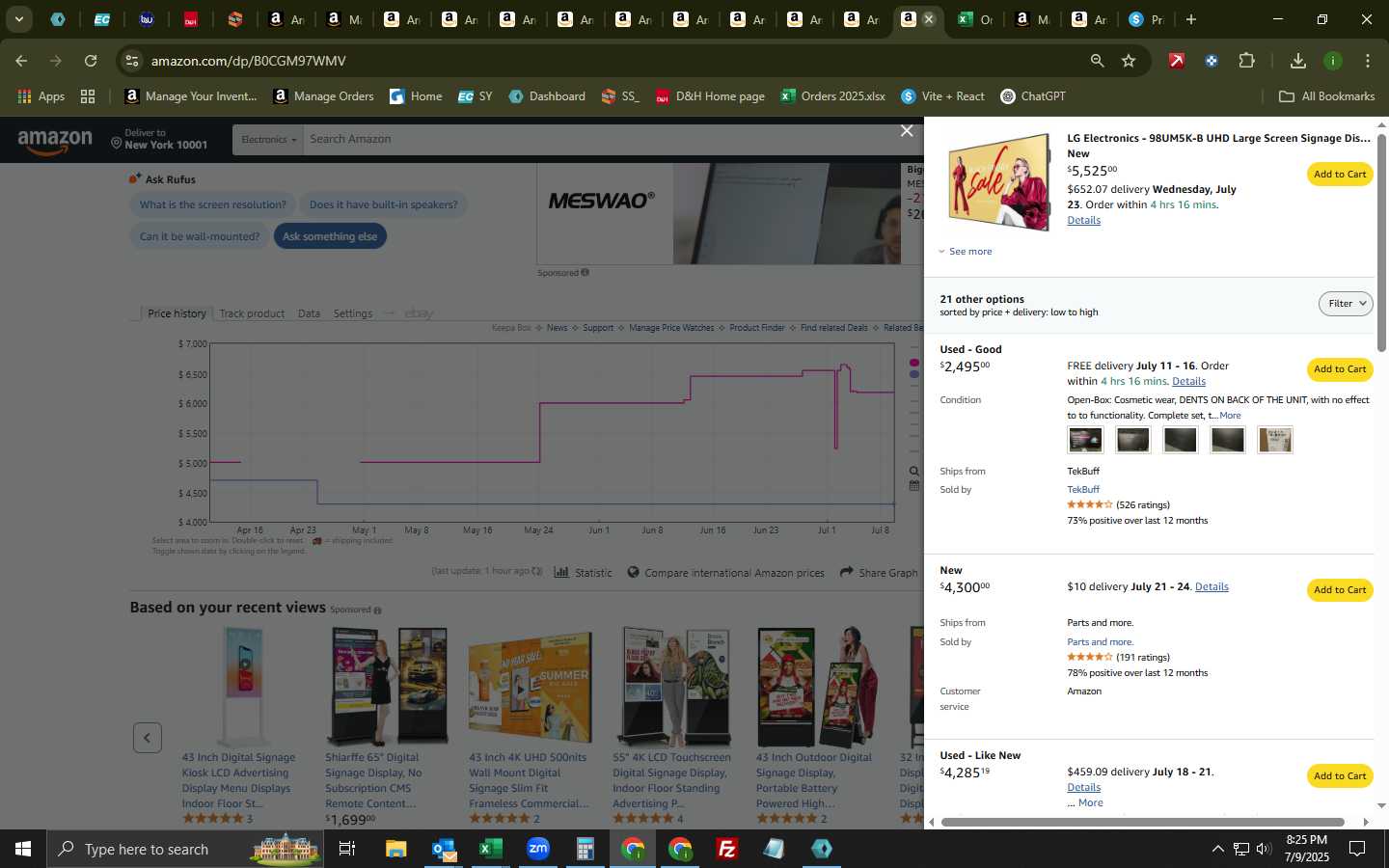Screen dimensions: 1389x868
Task: Open TekBuff seller link
Action: click(x=1083, y=490)
